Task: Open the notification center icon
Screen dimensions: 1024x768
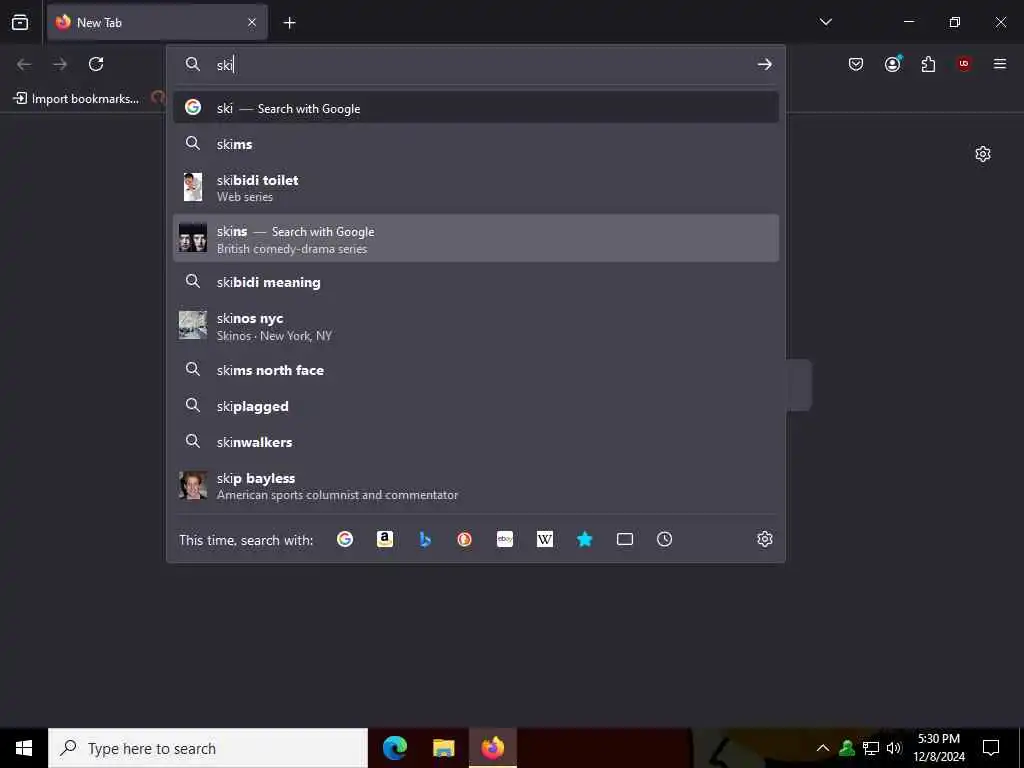Action: [x=991, y=748]
